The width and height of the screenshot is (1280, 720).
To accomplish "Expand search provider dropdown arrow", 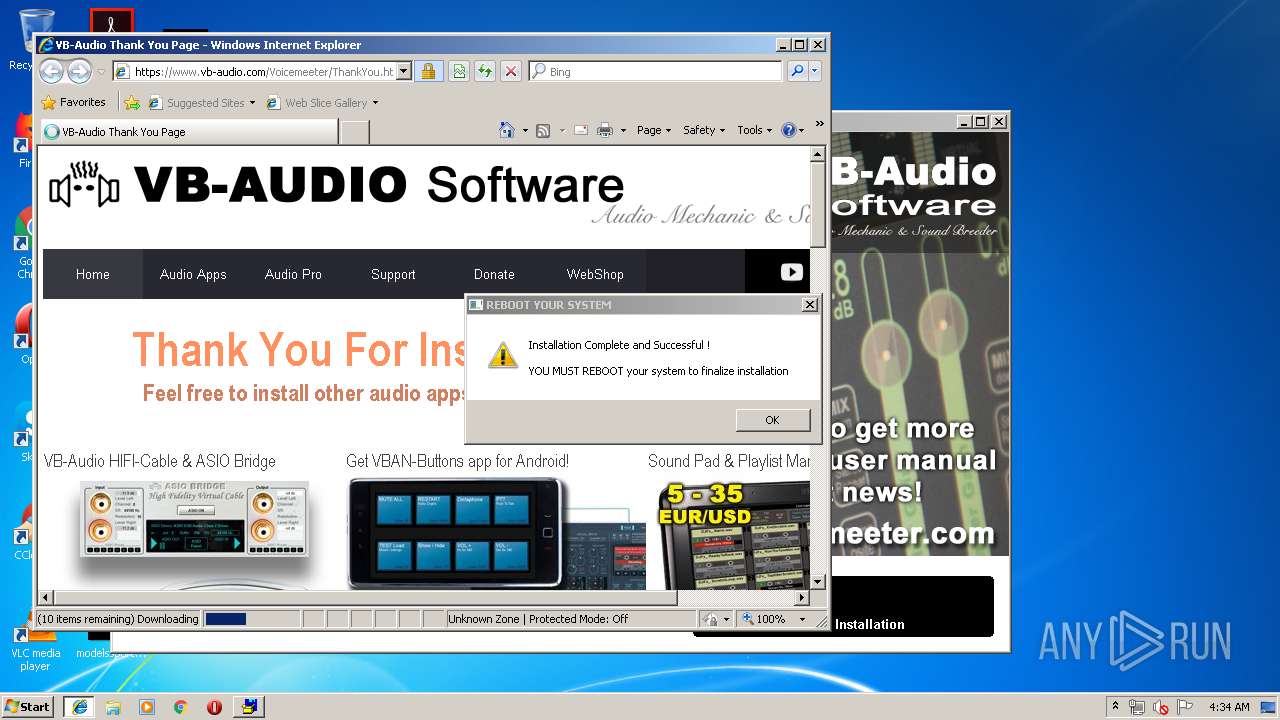I will pos(815,71).
